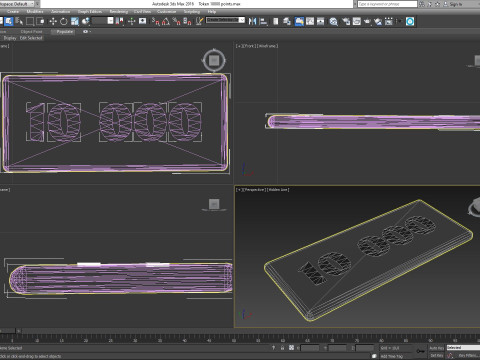Click the ViewCube in bottom-left viewport

(x=214, y=204)
